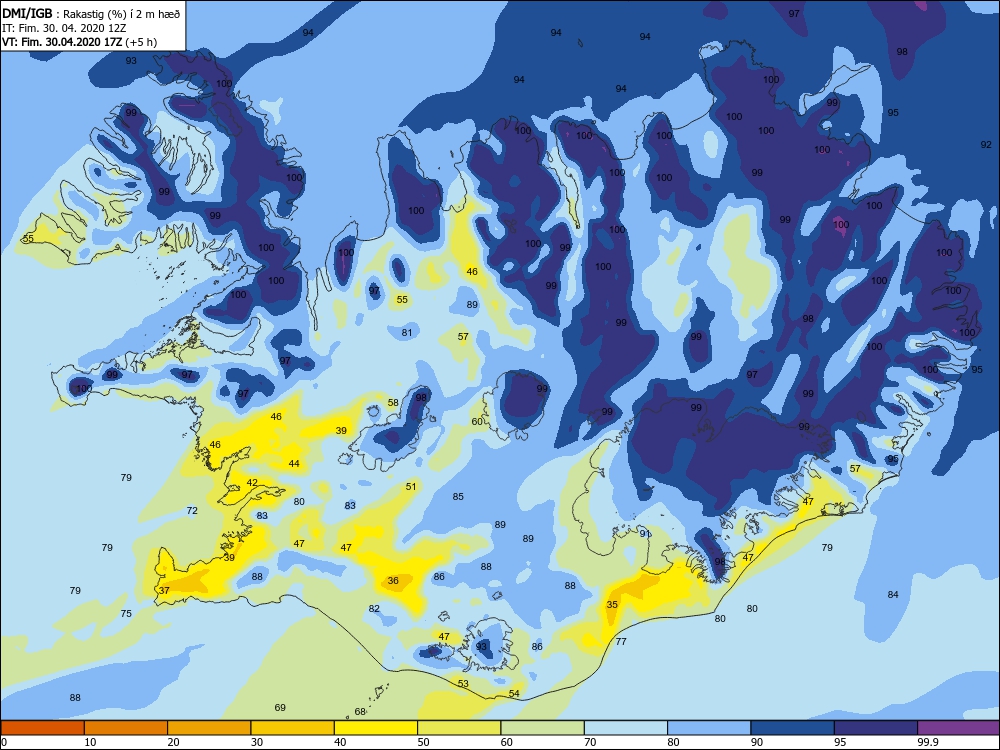
Task: Select the map value 44
Action: click(x=294, y=464)
